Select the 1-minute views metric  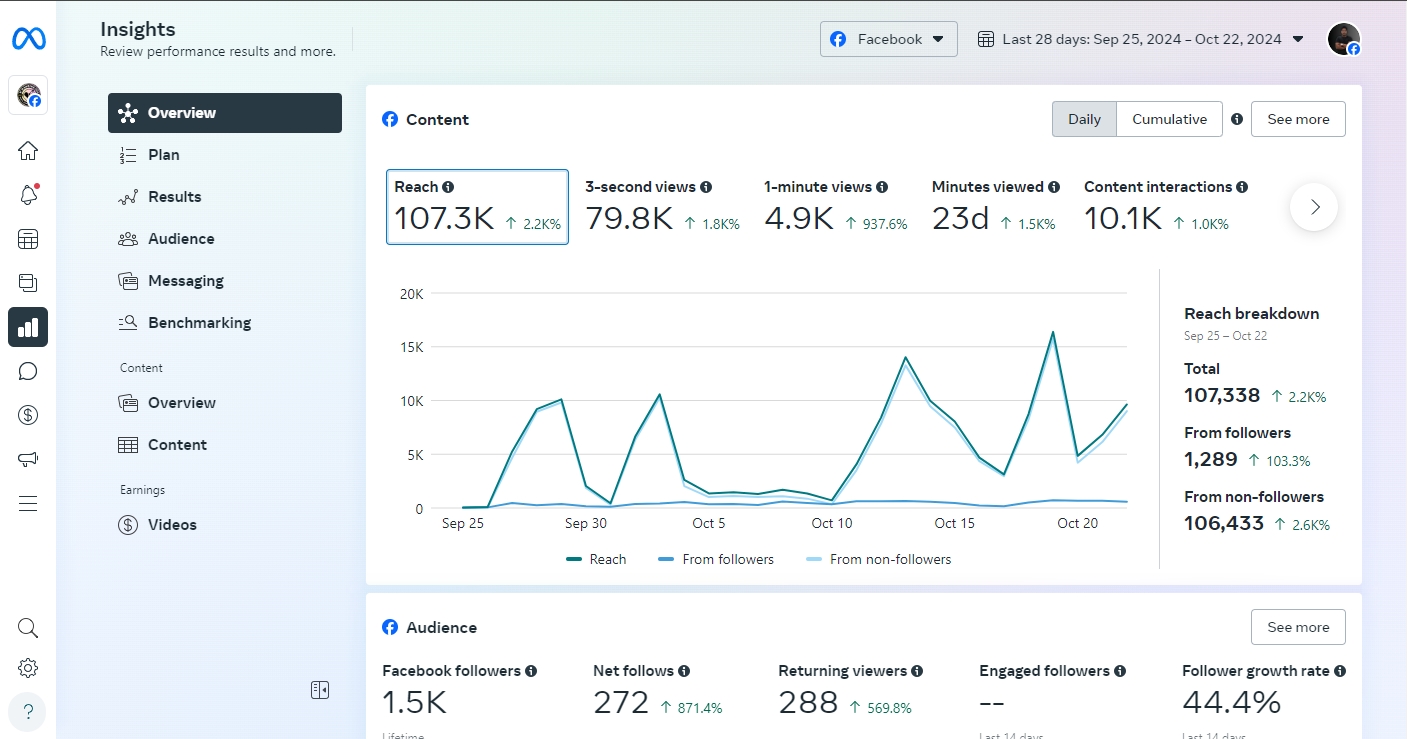(x=835, y=207)
